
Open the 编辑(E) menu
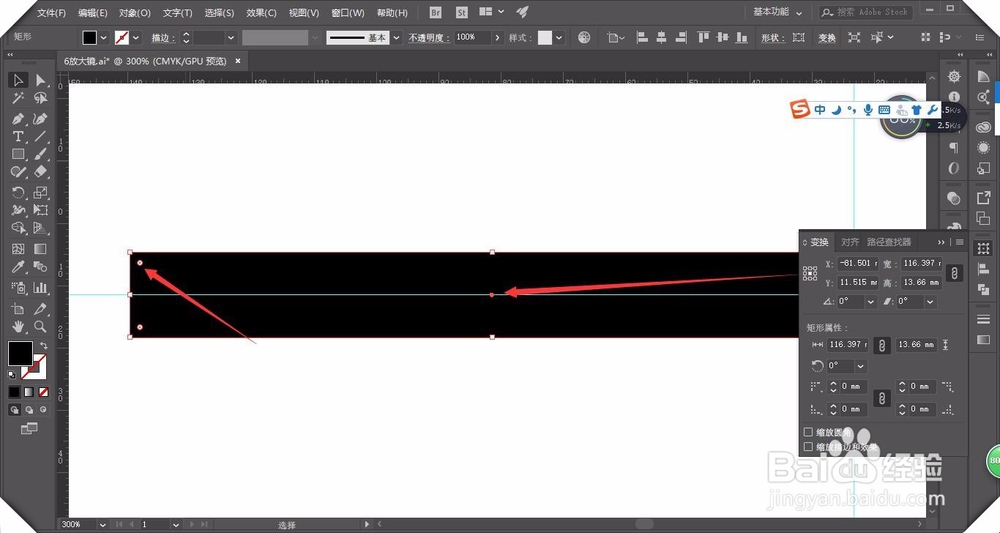[x=92, y=13]
